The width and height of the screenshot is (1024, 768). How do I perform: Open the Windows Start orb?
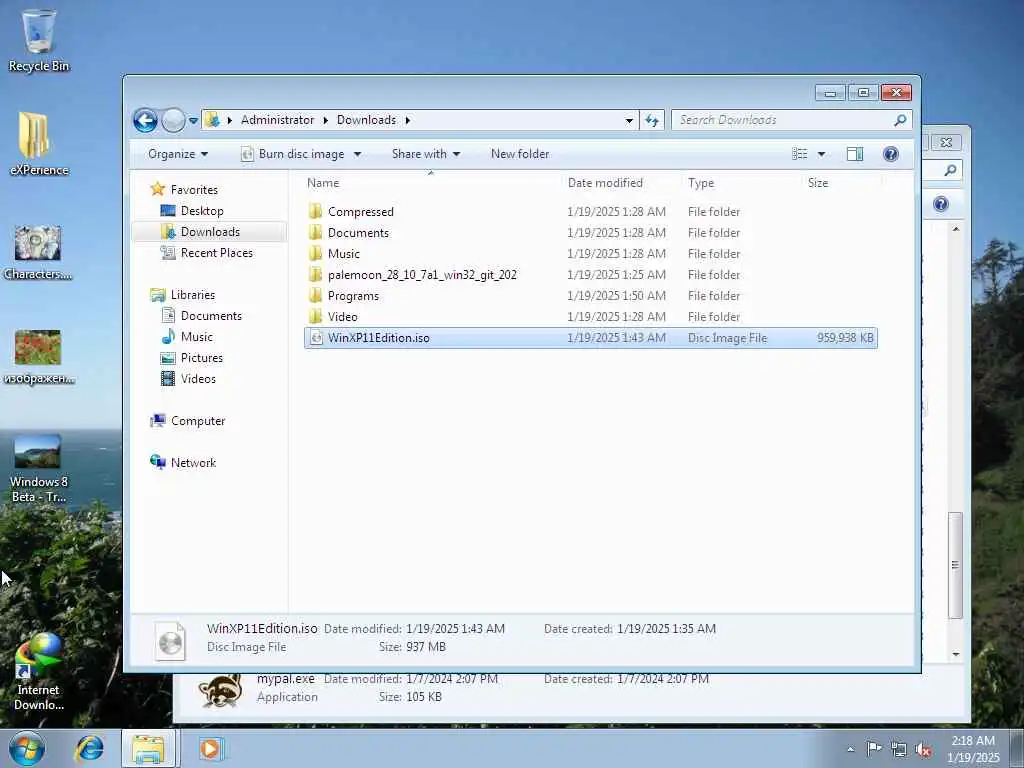(27, 748)
